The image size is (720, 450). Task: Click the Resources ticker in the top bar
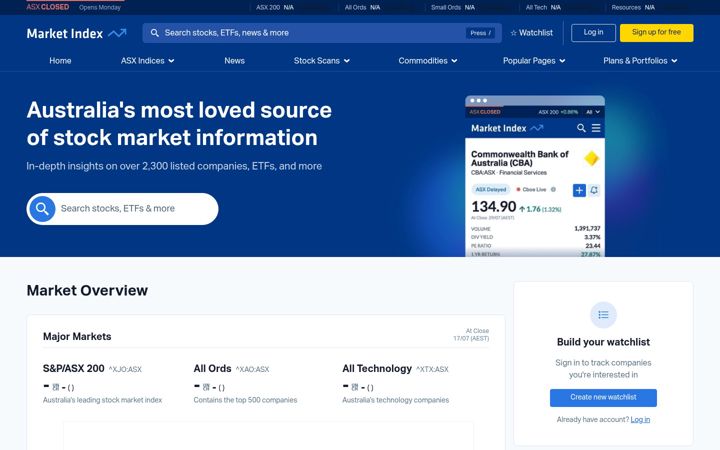point(633,7)
